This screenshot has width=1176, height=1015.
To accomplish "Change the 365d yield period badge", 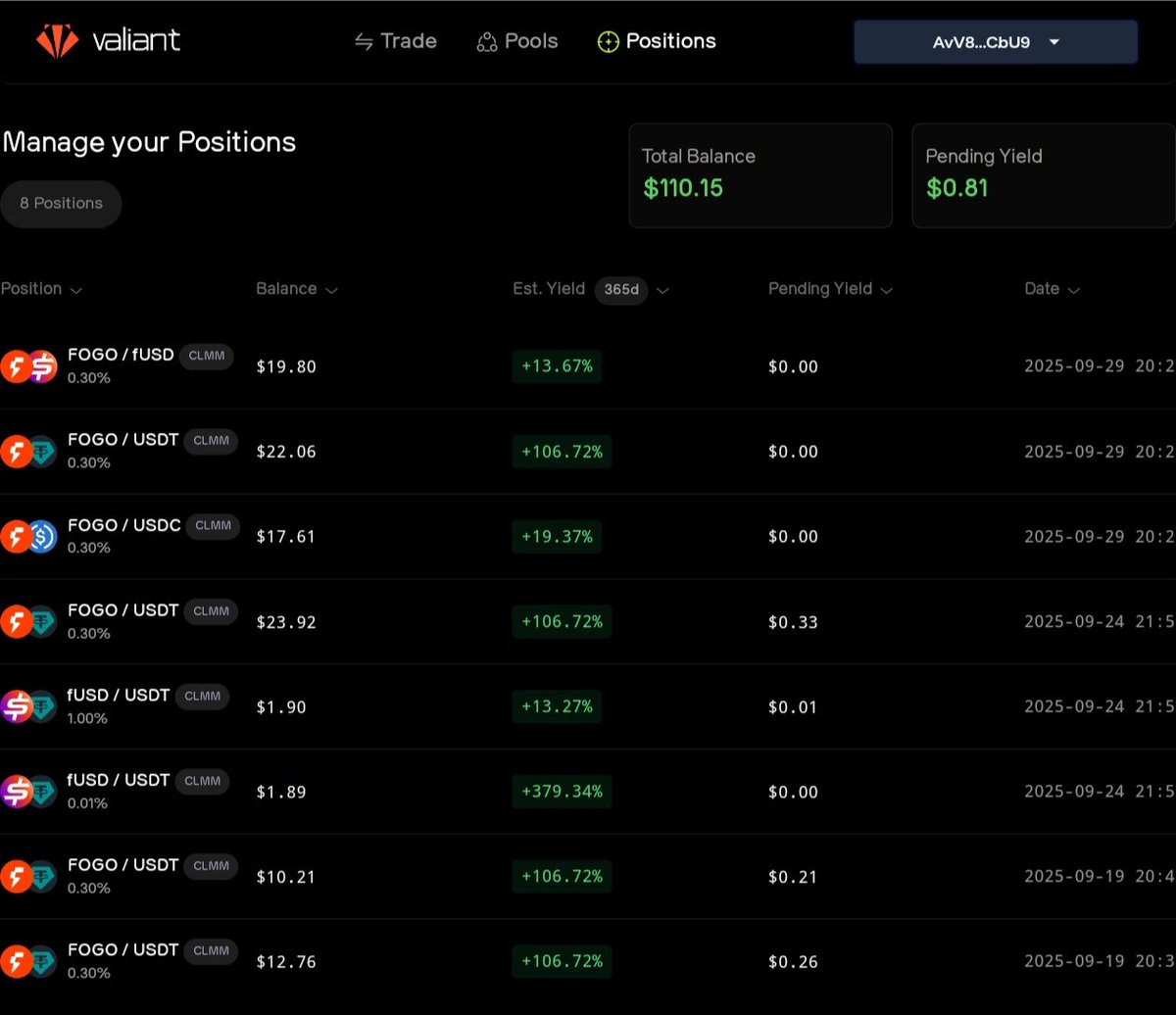I will point(621,290).
